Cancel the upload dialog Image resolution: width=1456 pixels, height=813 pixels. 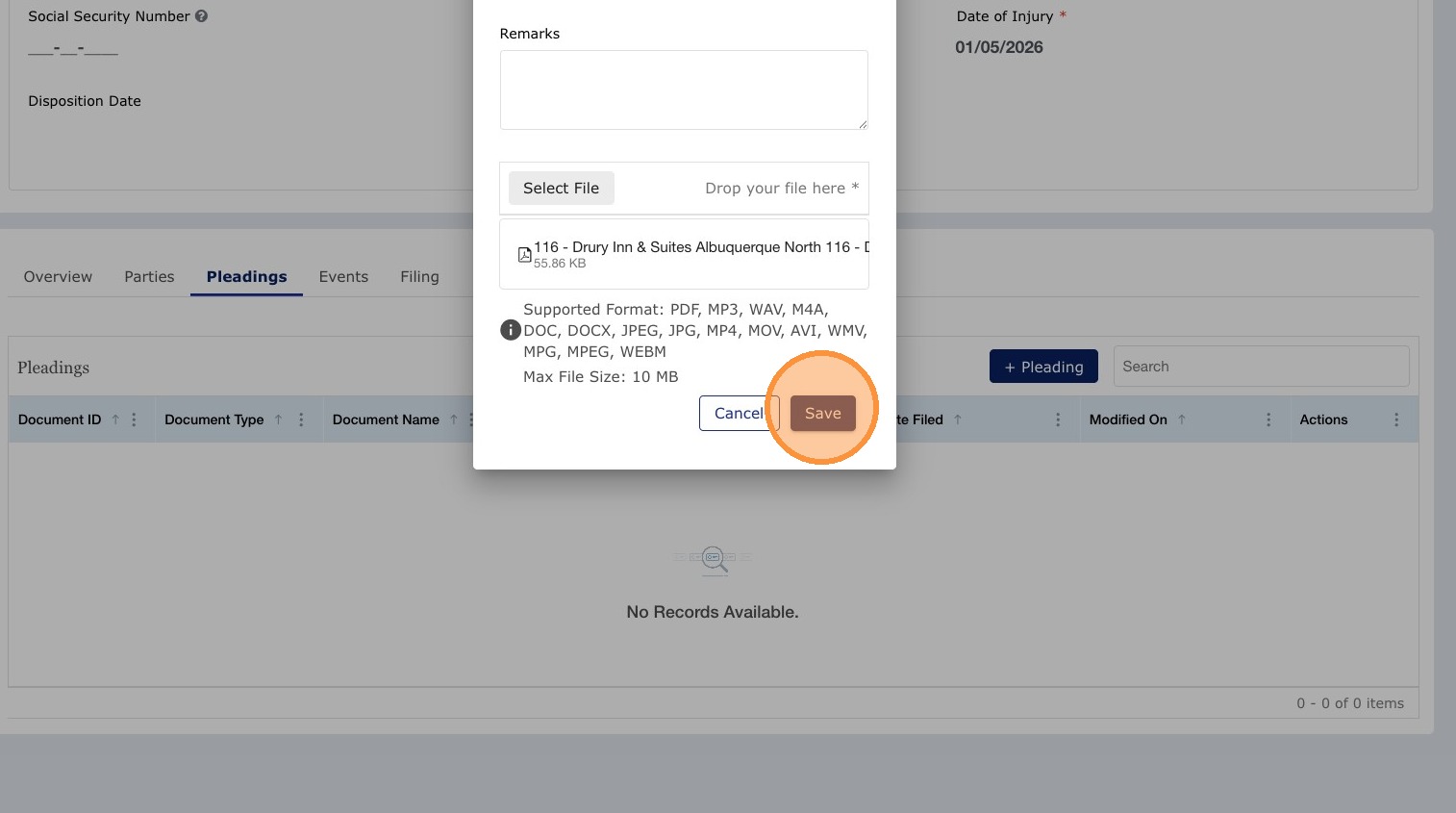coord(739,414)
